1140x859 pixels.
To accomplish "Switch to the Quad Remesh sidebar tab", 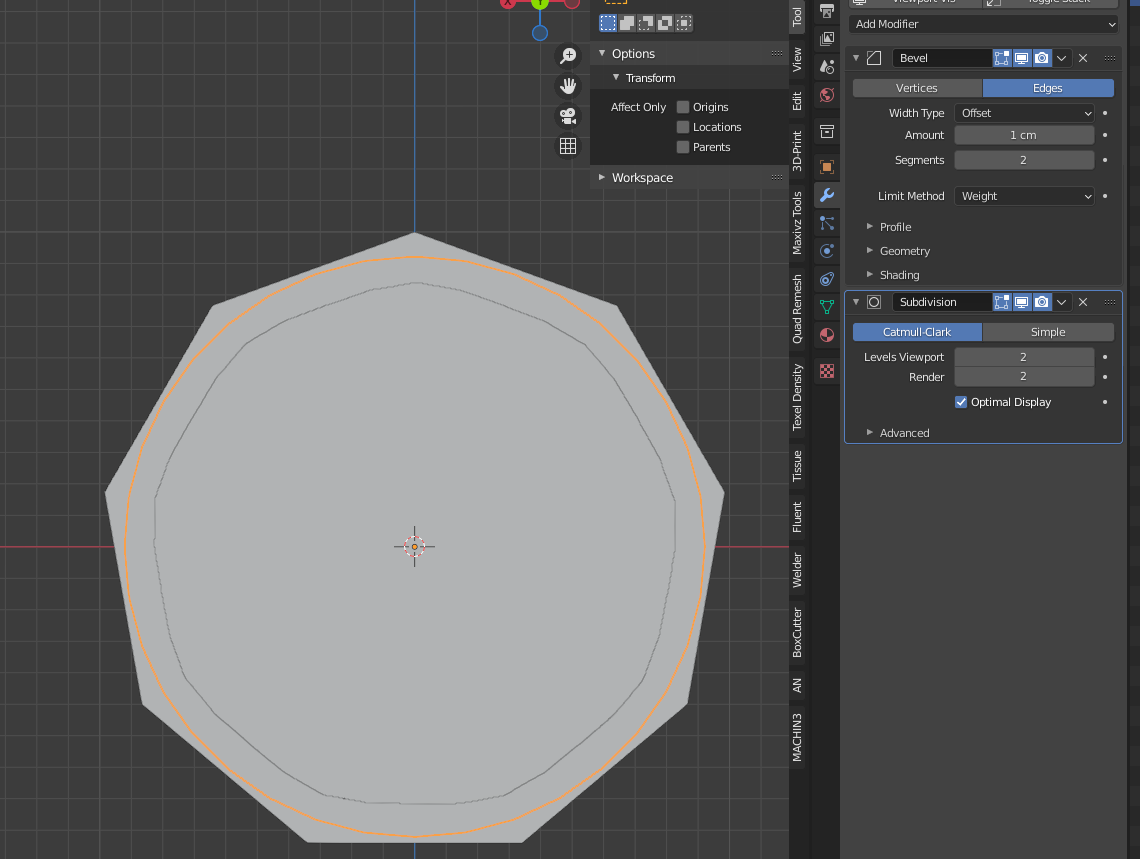I will click(x=798, y=309).
